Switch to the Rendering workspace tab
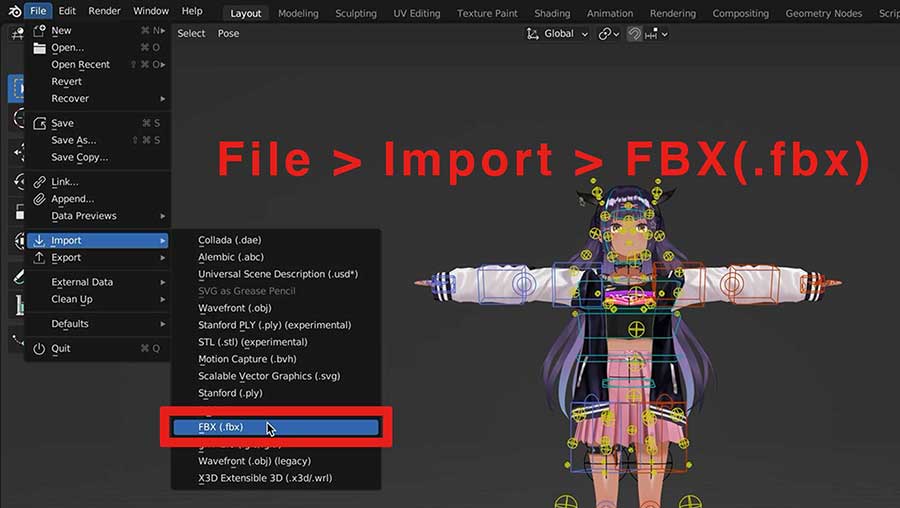The image size is (900, 508). [673, 13]
